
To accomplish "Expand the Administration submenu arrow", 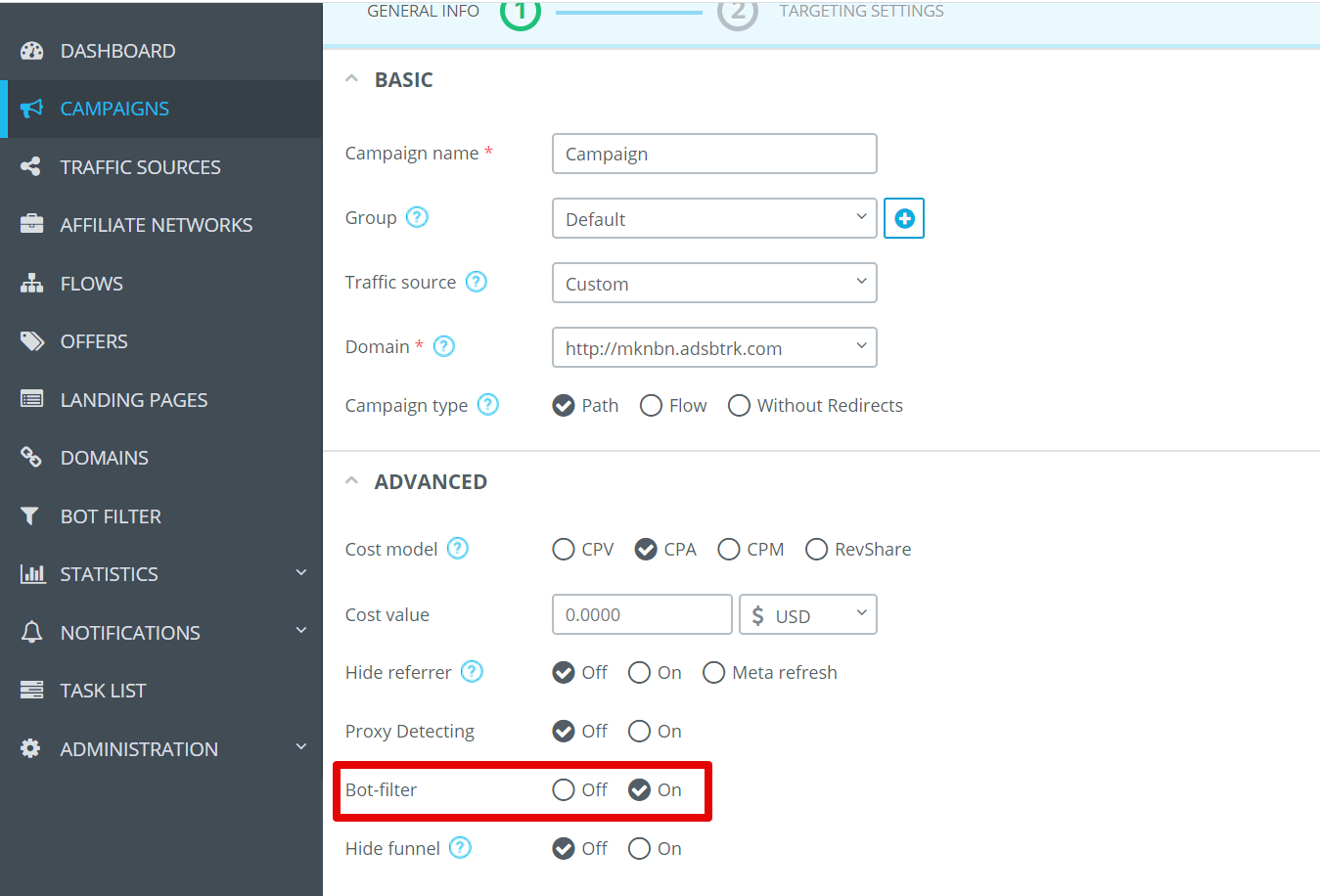I will click(301, 747).
